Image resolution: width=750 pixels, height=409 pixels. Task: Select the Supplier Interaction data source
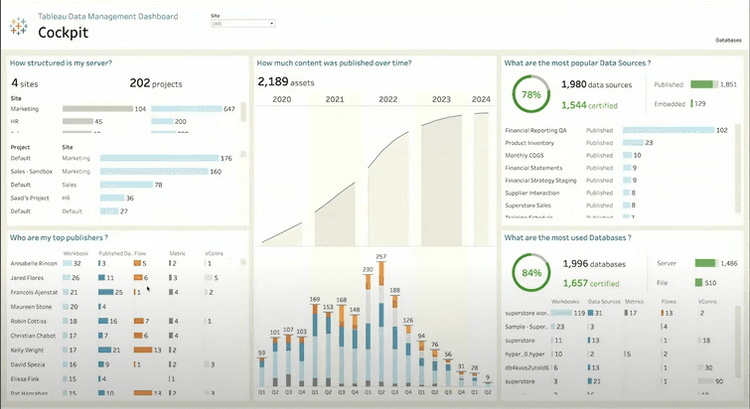click(532, 193)
